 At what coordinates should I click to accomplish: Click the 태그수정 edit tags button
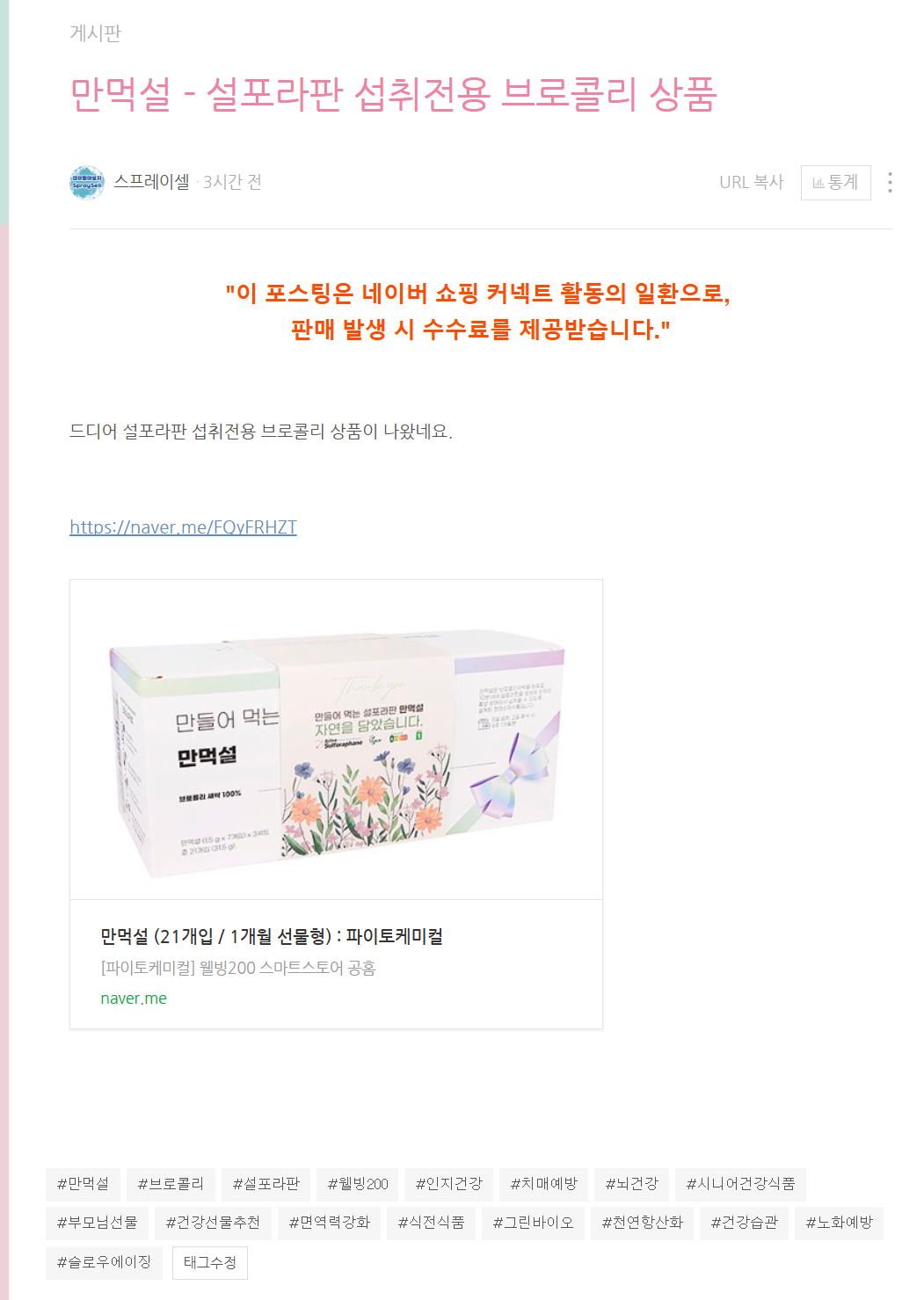210,1262
